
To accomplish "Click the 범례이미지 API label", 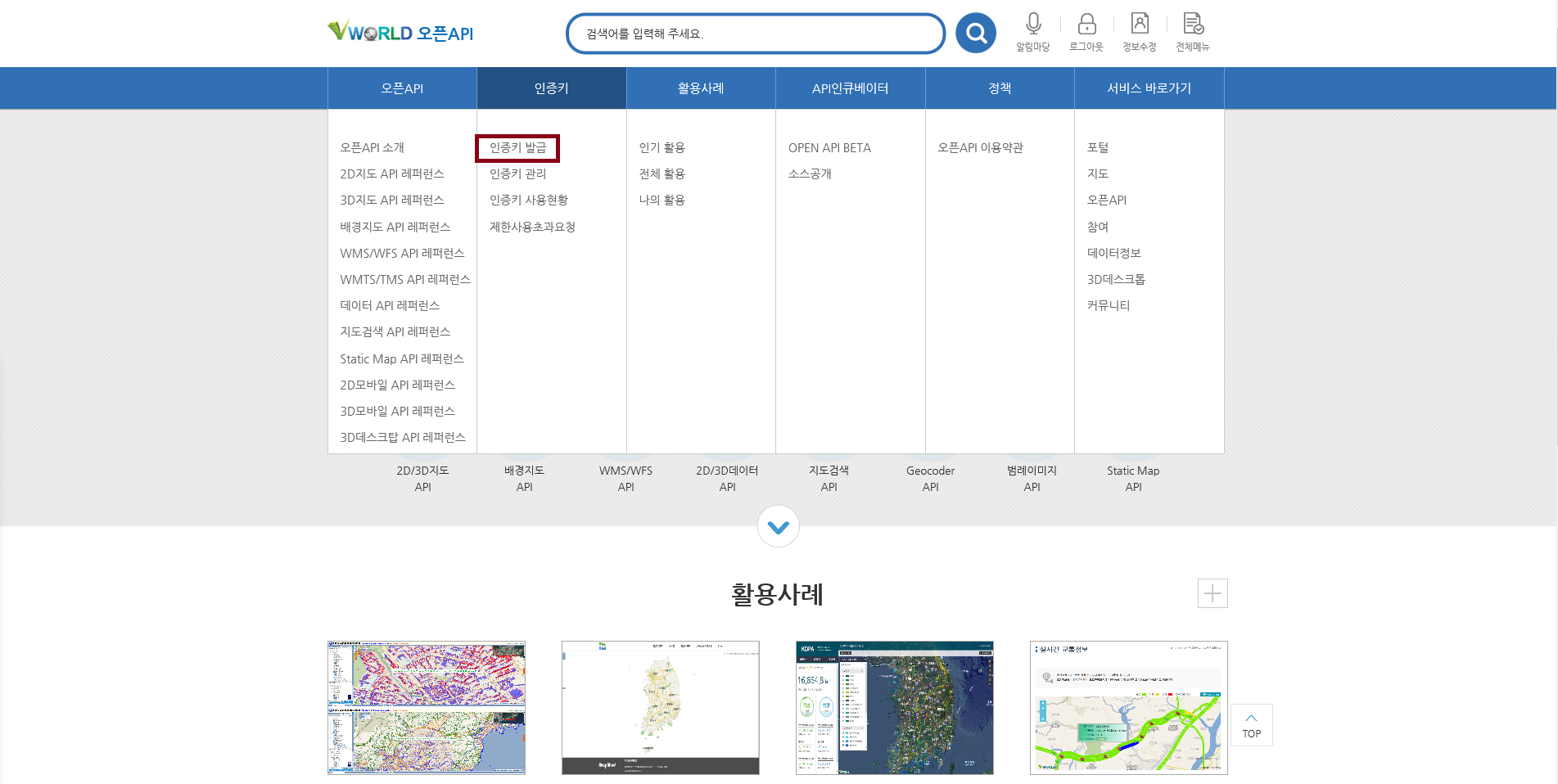I will (1032, 479).
